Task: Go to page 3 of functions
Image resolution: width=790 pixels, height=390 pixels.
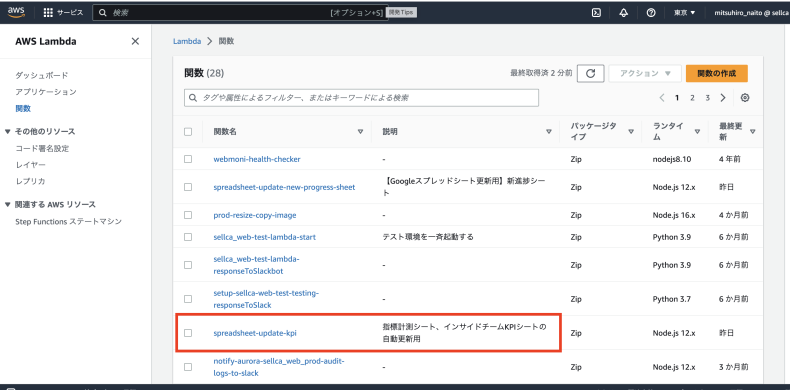Action: tap(707, 98)
